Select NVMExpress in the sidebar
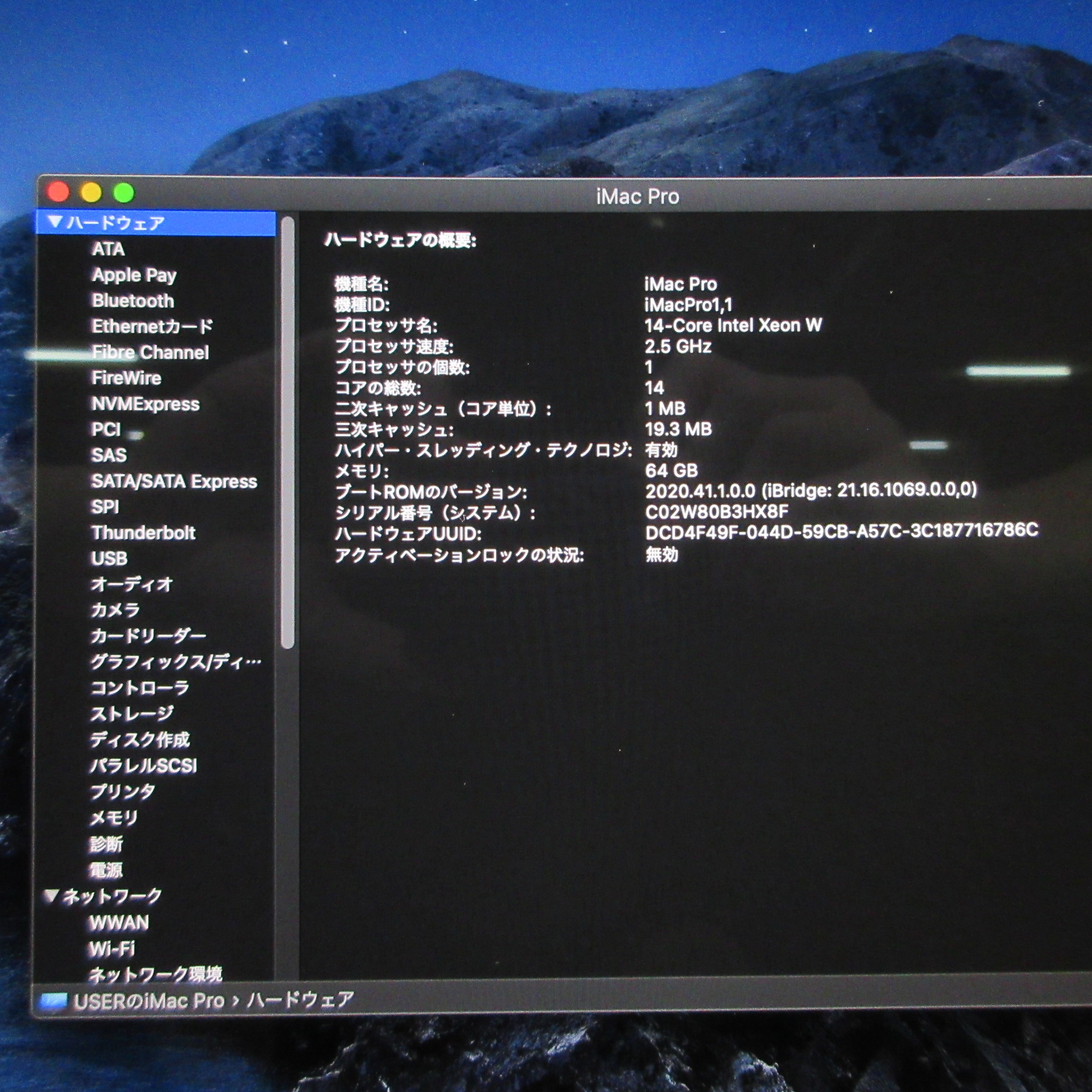 click(x=145, y=404)
